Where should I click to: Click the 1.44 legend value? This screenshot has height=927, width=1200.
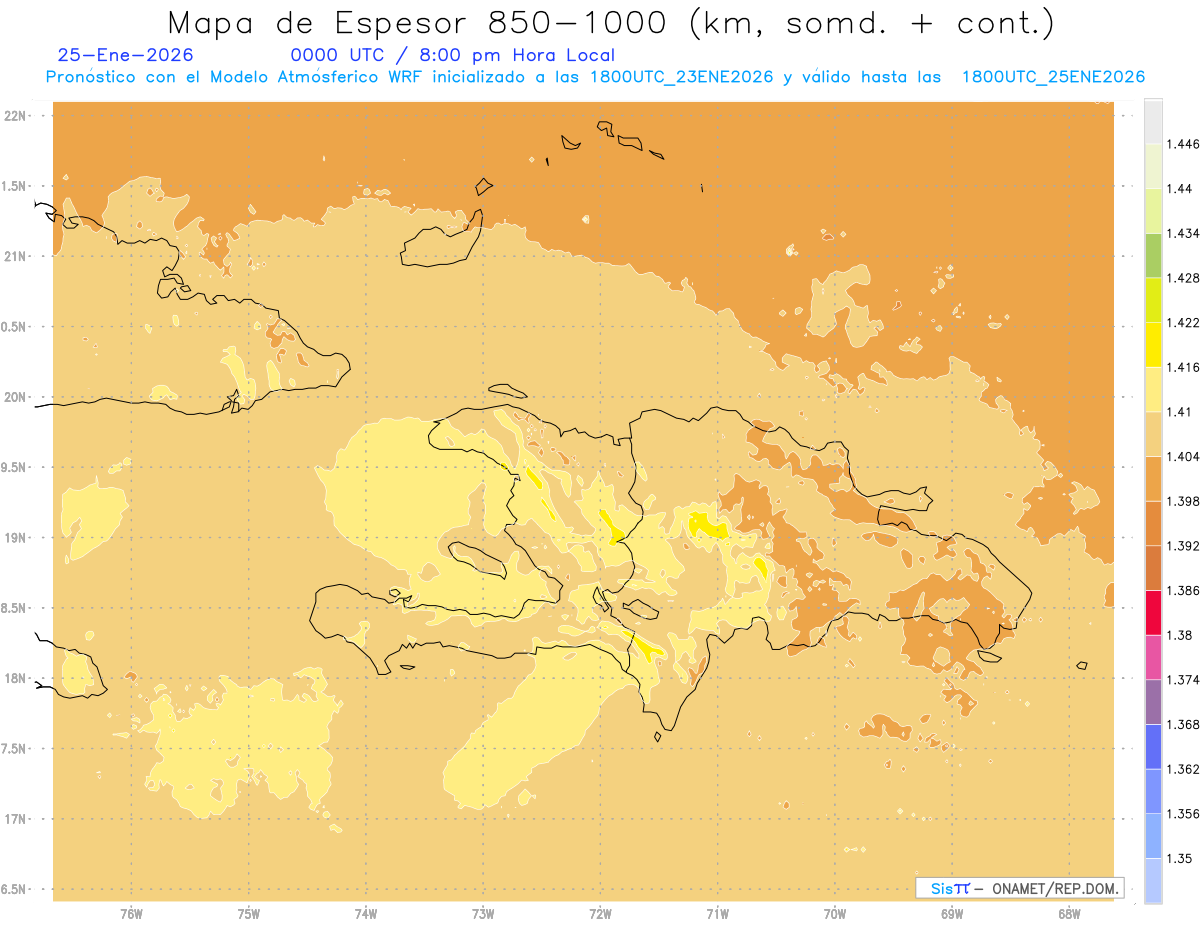1178,189
